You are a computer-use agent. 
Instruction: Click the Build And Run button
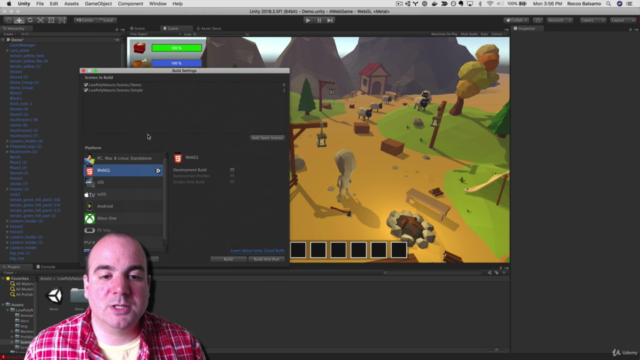pos(267,259)
